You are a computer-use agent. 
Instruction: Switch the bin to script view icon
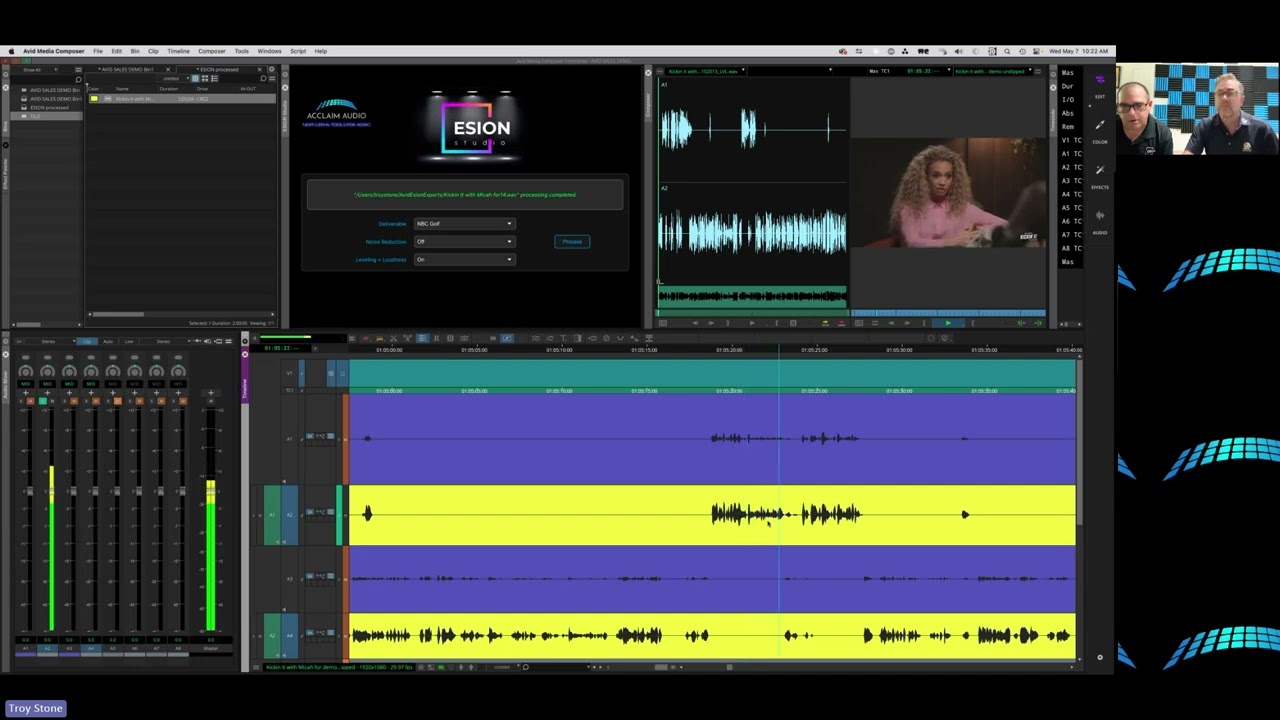(214, 79)
